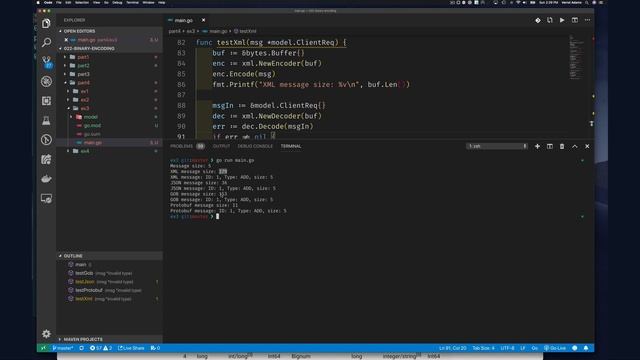640x360 pixels.
Task: Expand the Maven Projects section
Action: click(x=109, y=339)
